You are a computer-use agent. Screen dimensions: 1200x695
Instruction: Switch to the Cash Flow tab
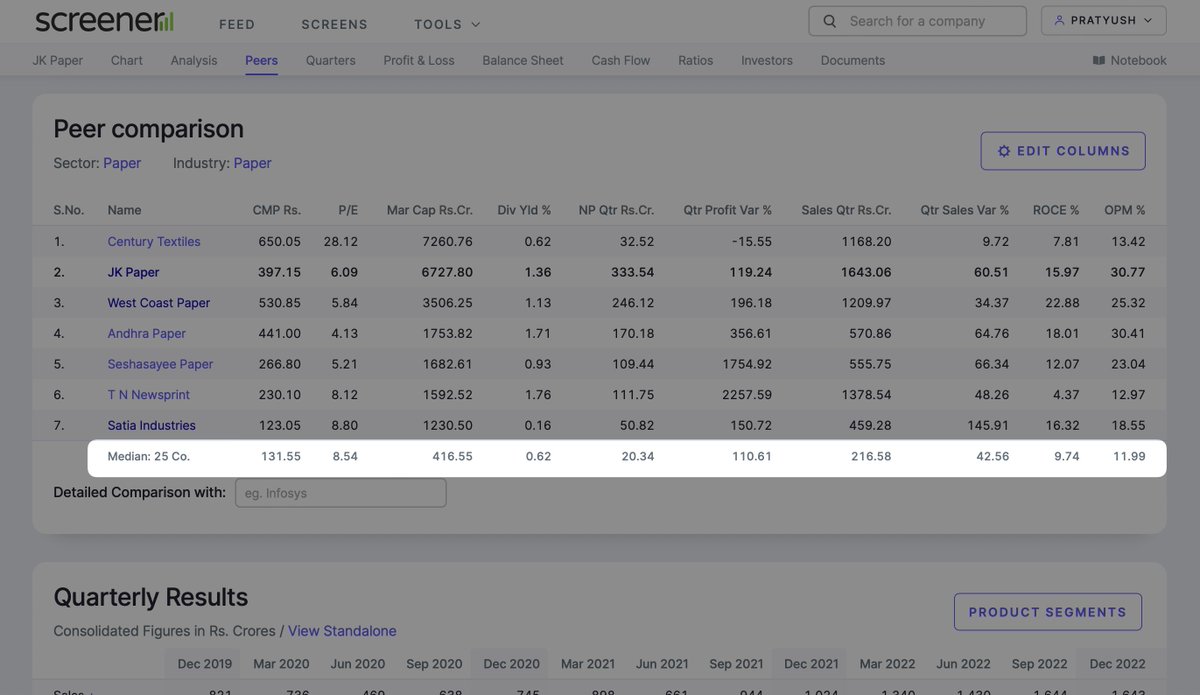[621, 60]
